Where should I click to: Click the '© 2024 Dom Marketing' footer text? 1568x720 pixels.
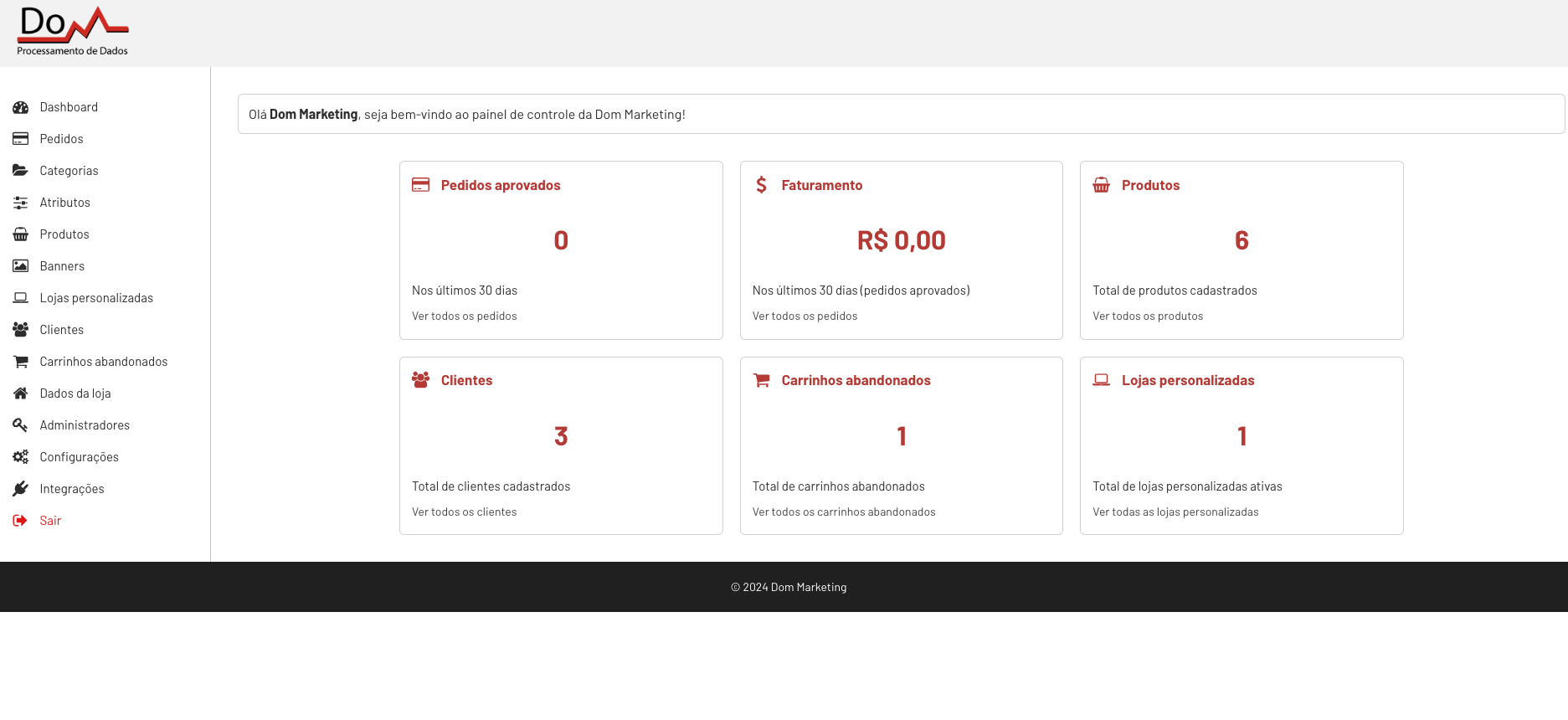click(x=789, y=588)
